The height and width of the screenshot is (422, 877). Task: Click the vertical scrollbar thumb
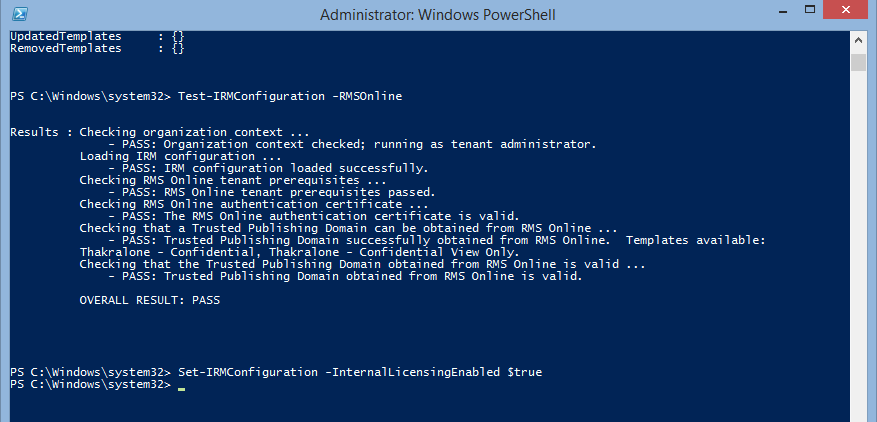pos(858,62)
